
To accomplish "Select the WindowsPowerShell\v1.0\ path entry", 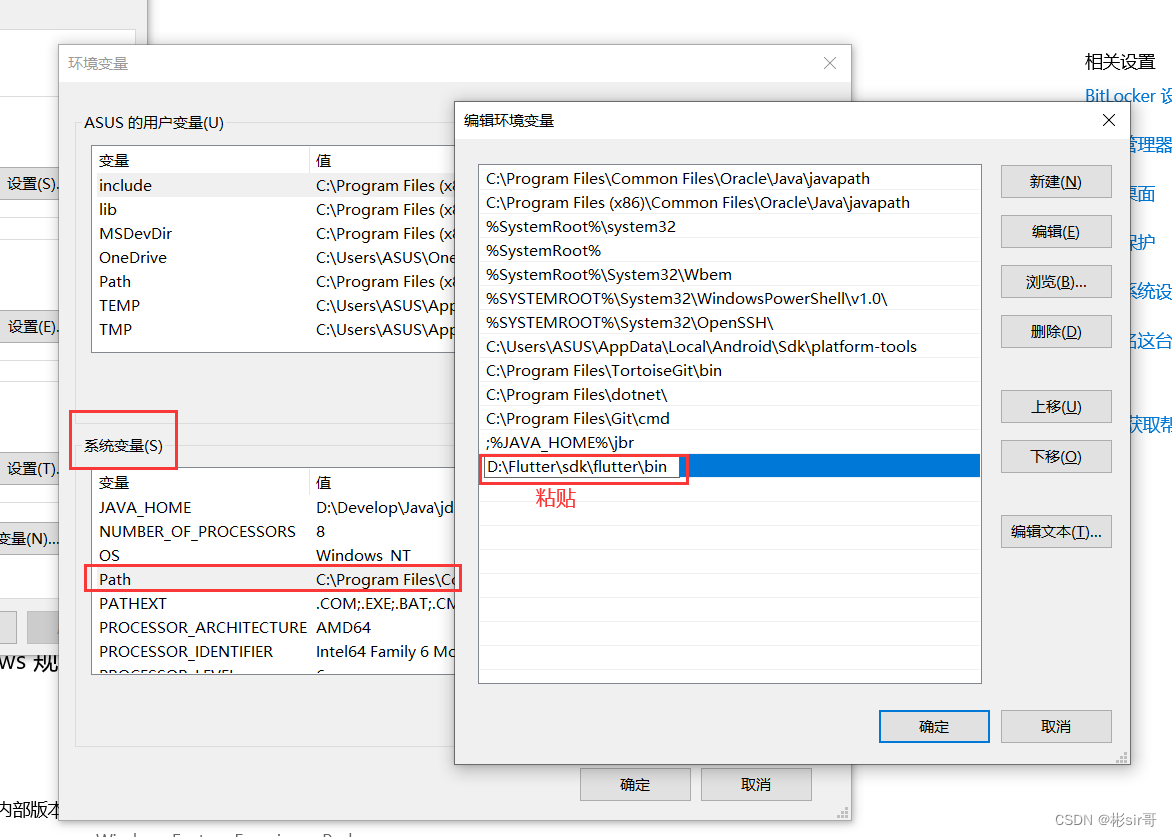I will pos(730,298).
